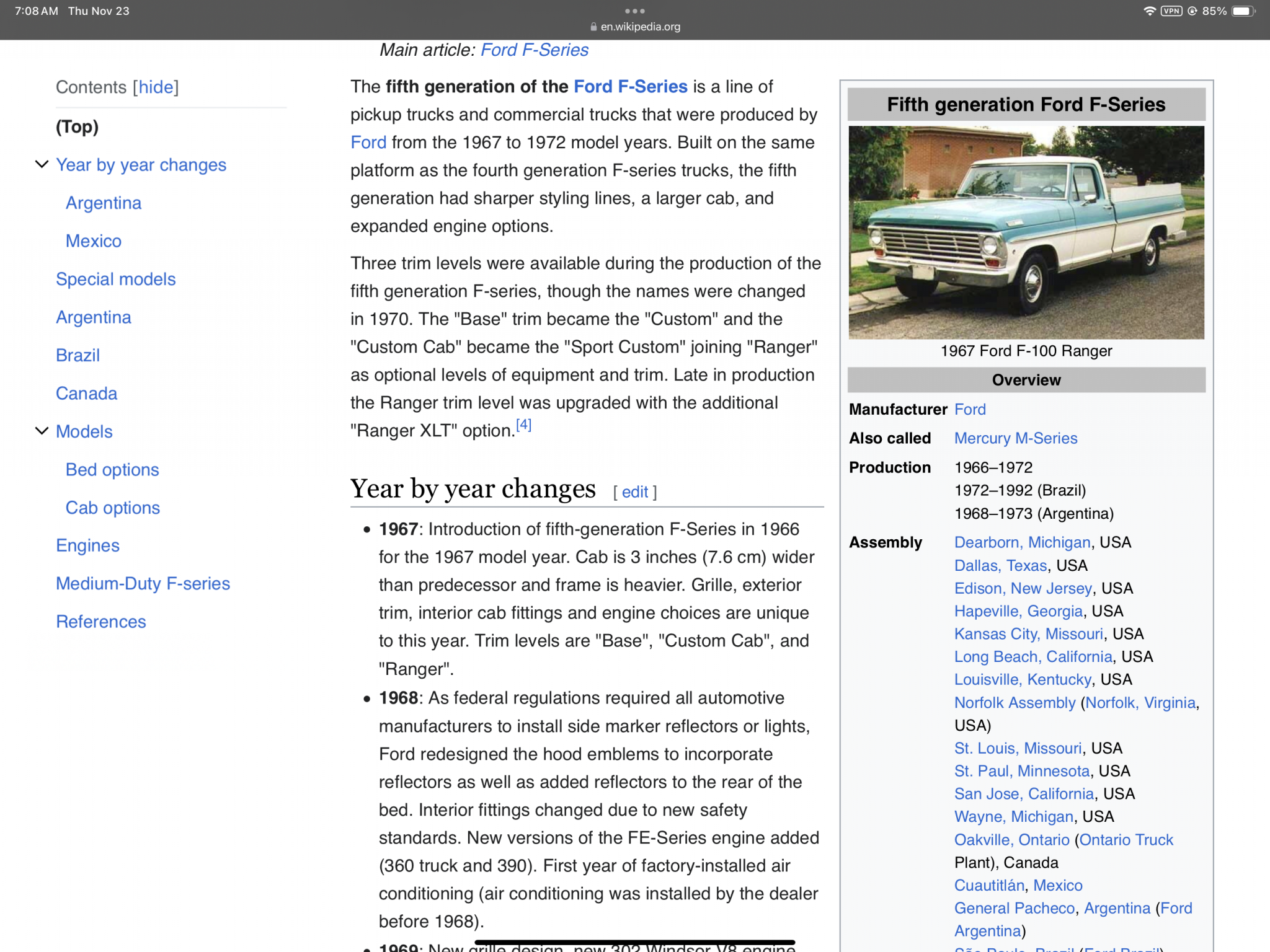Open the bold Ford F-Series link in the intro
The width and height of the screenshot is (1270, 952).
point(630,86)
